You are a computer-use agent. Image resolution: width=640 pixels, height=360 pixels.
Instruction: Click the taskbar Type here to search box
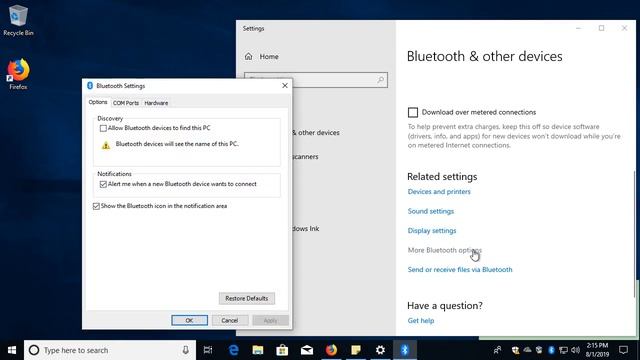[110, 350]
